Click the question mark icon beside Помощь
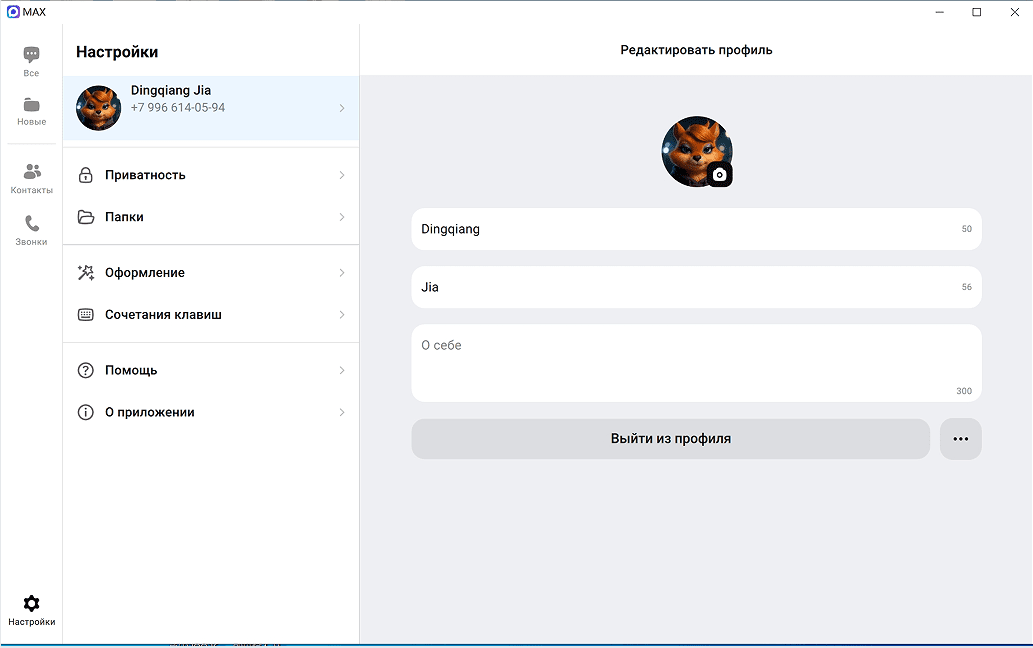Image resolution: width=1033 pixels, height=648 pixels. 86,371
